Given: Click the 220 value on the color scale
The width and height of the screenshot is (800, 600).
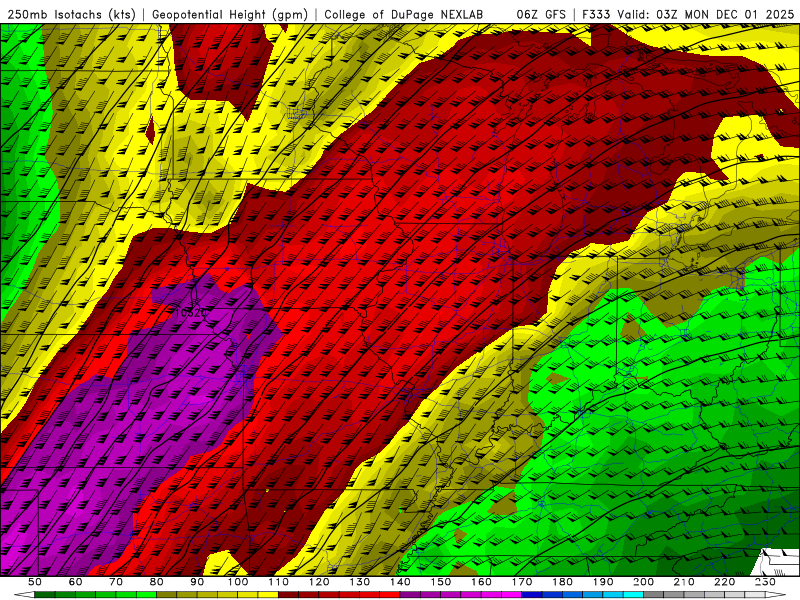Looking at the screenshot, I should [725, 582].
